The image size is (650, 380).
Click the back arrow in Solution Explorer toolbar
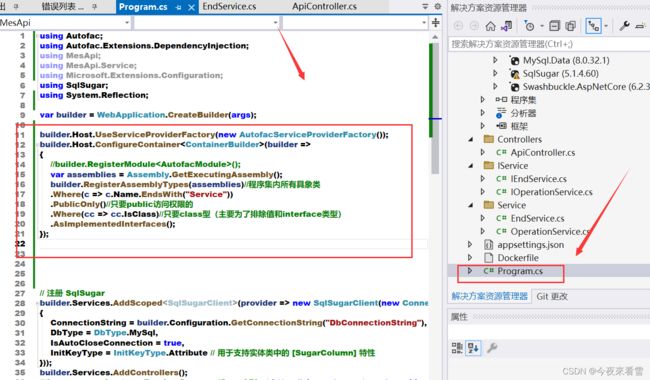[458, 27]
